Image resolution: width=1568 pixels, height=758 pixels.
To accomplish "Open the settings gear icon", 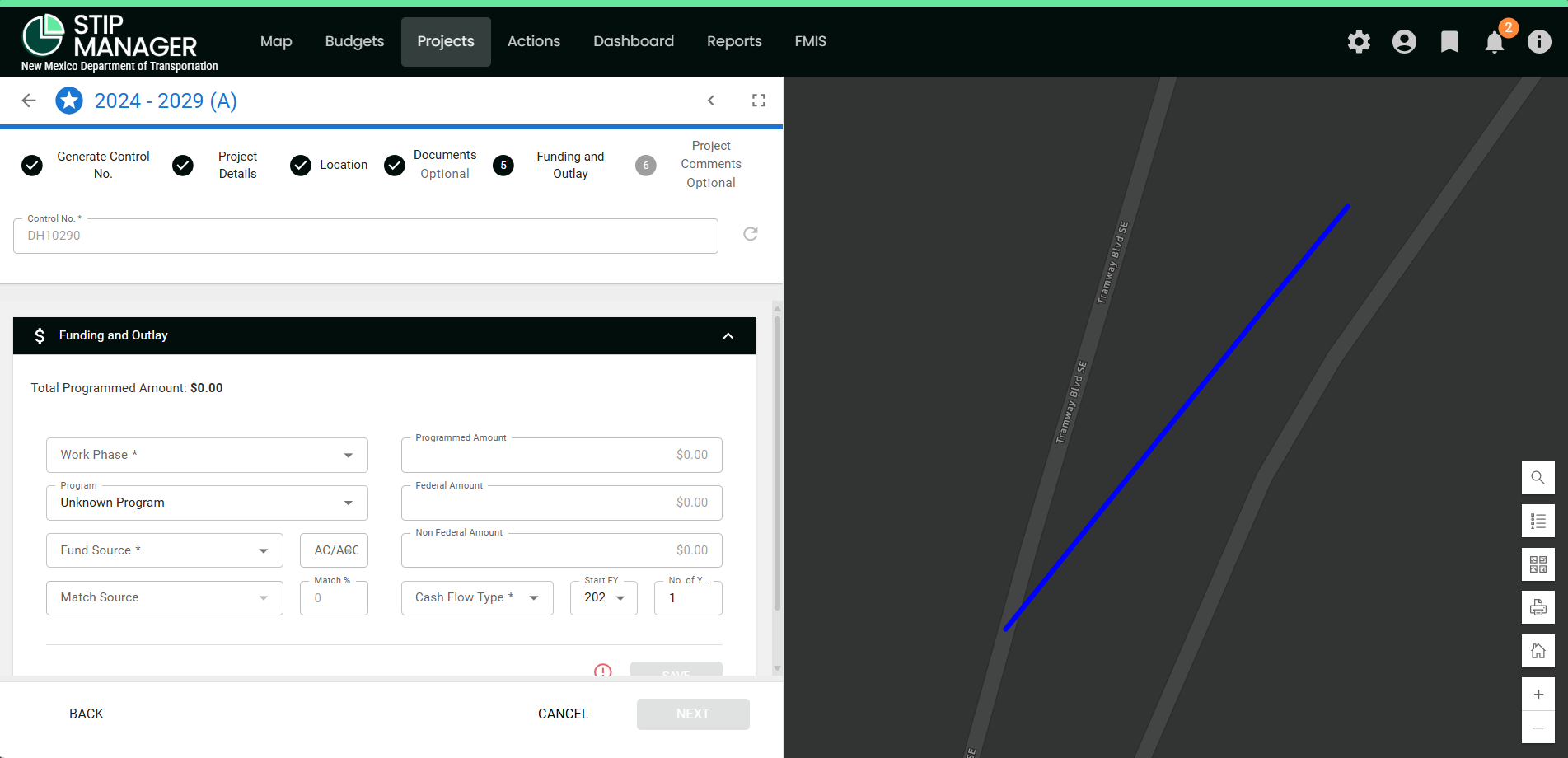I will pyautogui.click(x=1359, y=41).
